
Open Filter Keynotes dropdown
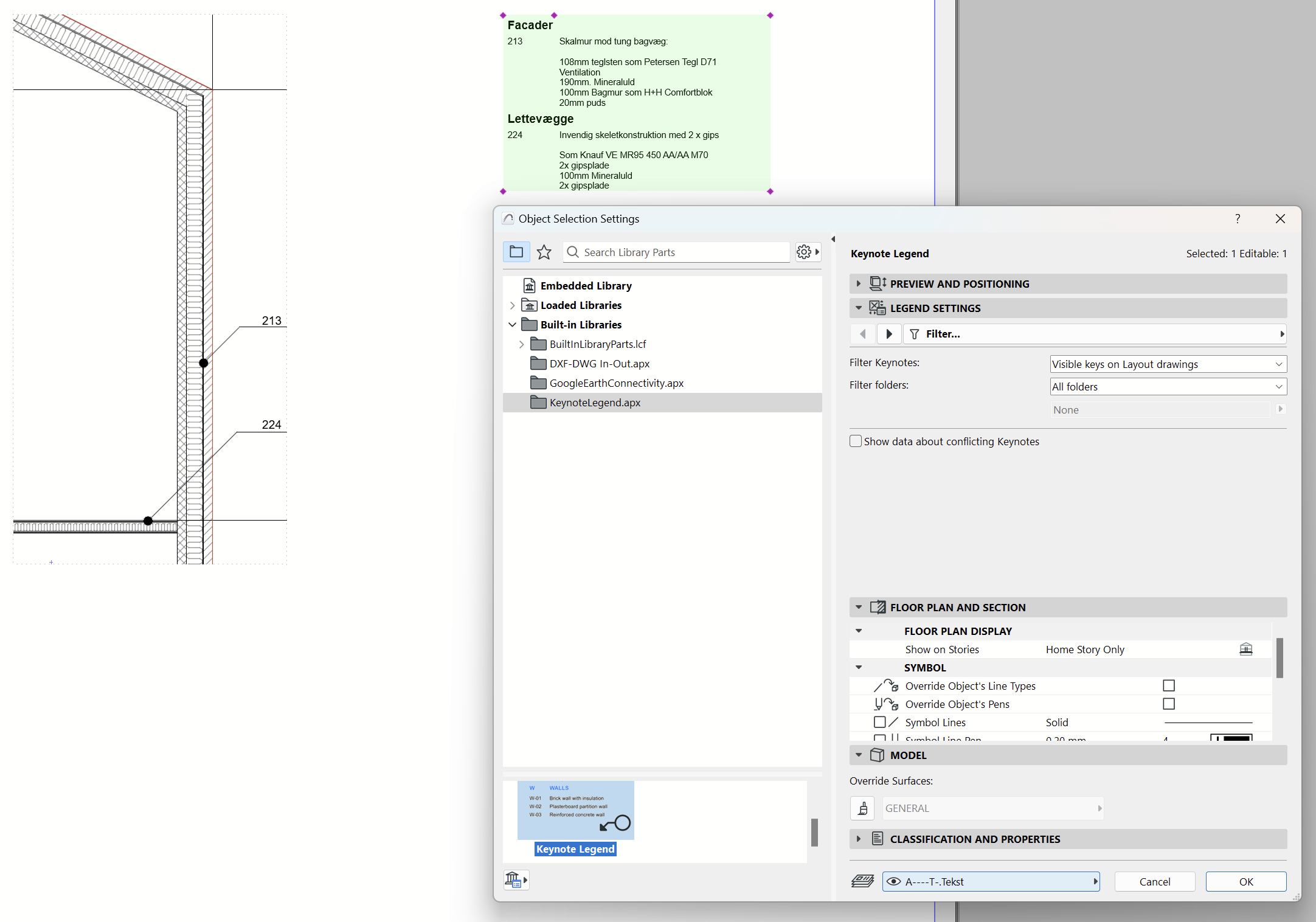1168,364
